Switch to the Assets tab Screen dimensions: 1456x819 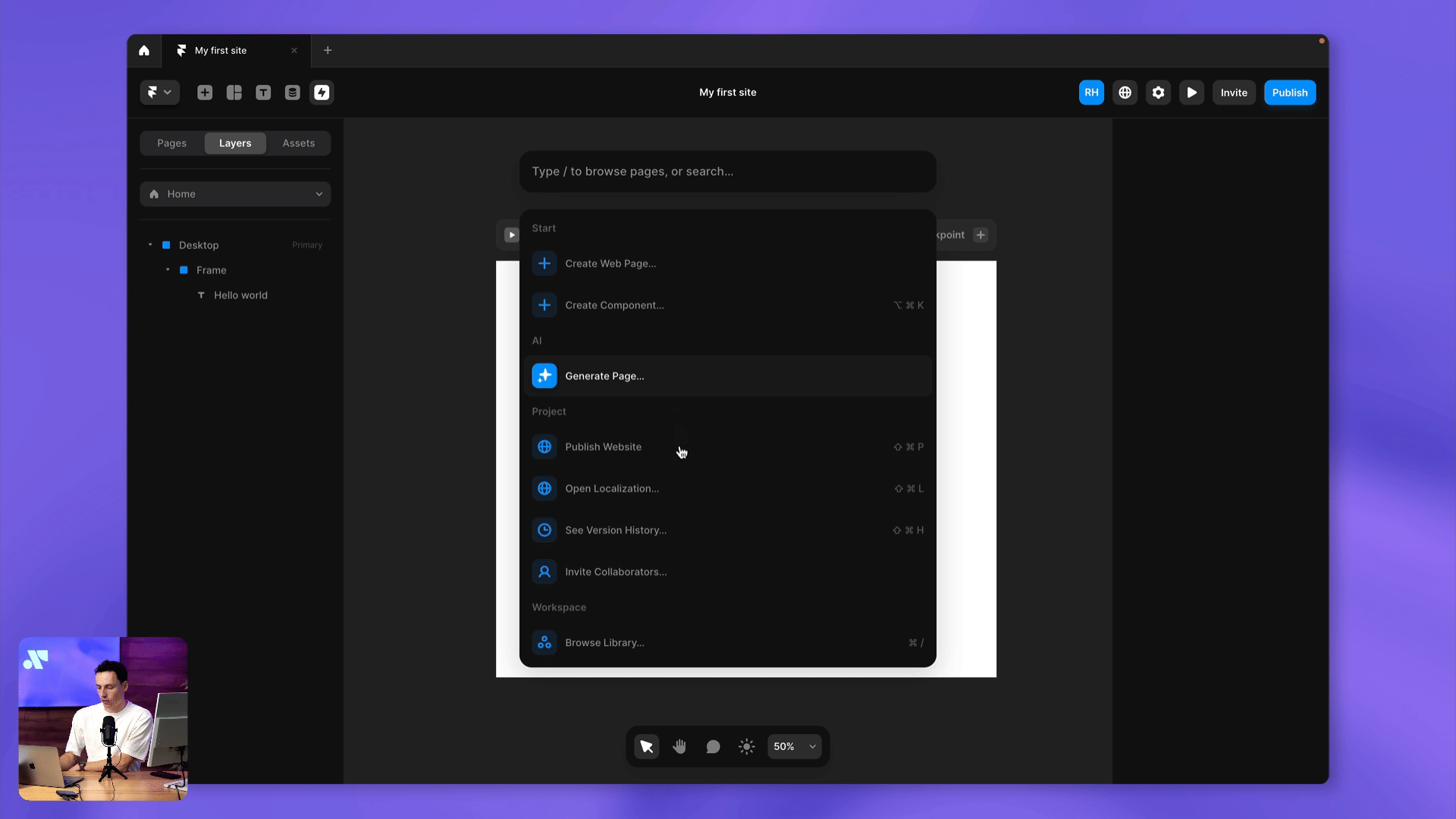pos(299,143)
